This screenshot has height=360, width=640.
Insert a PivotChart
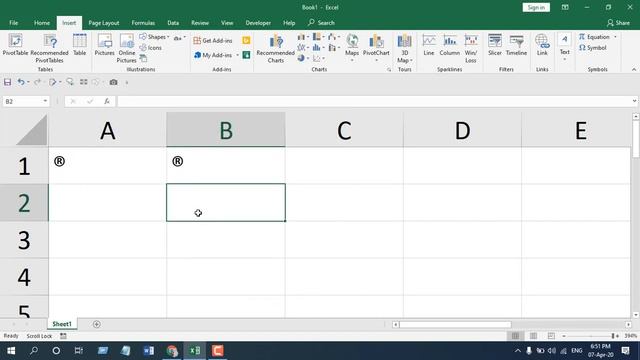(376, 46)
